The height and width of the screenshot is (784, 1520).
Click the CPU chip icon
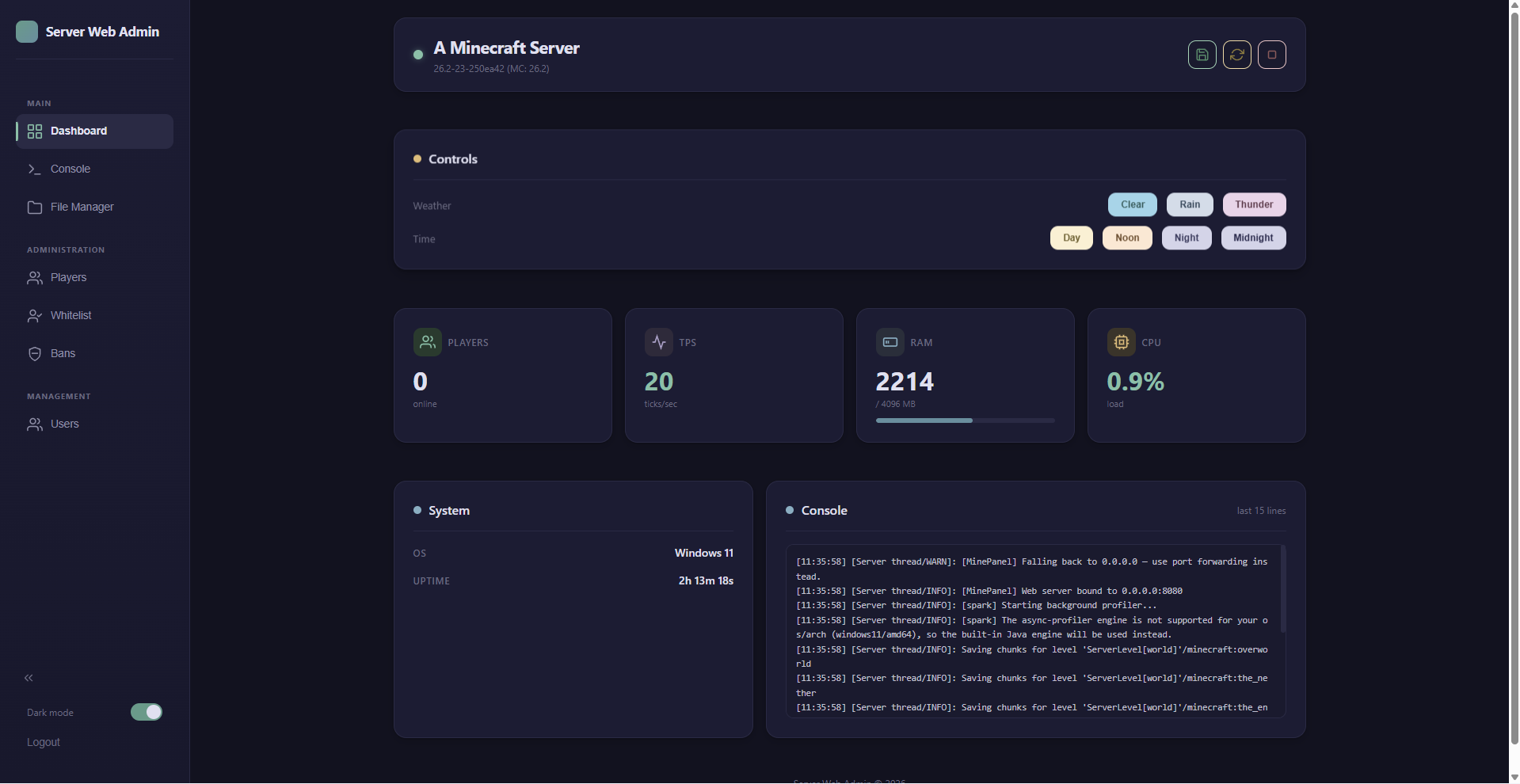coord(1122,342)
